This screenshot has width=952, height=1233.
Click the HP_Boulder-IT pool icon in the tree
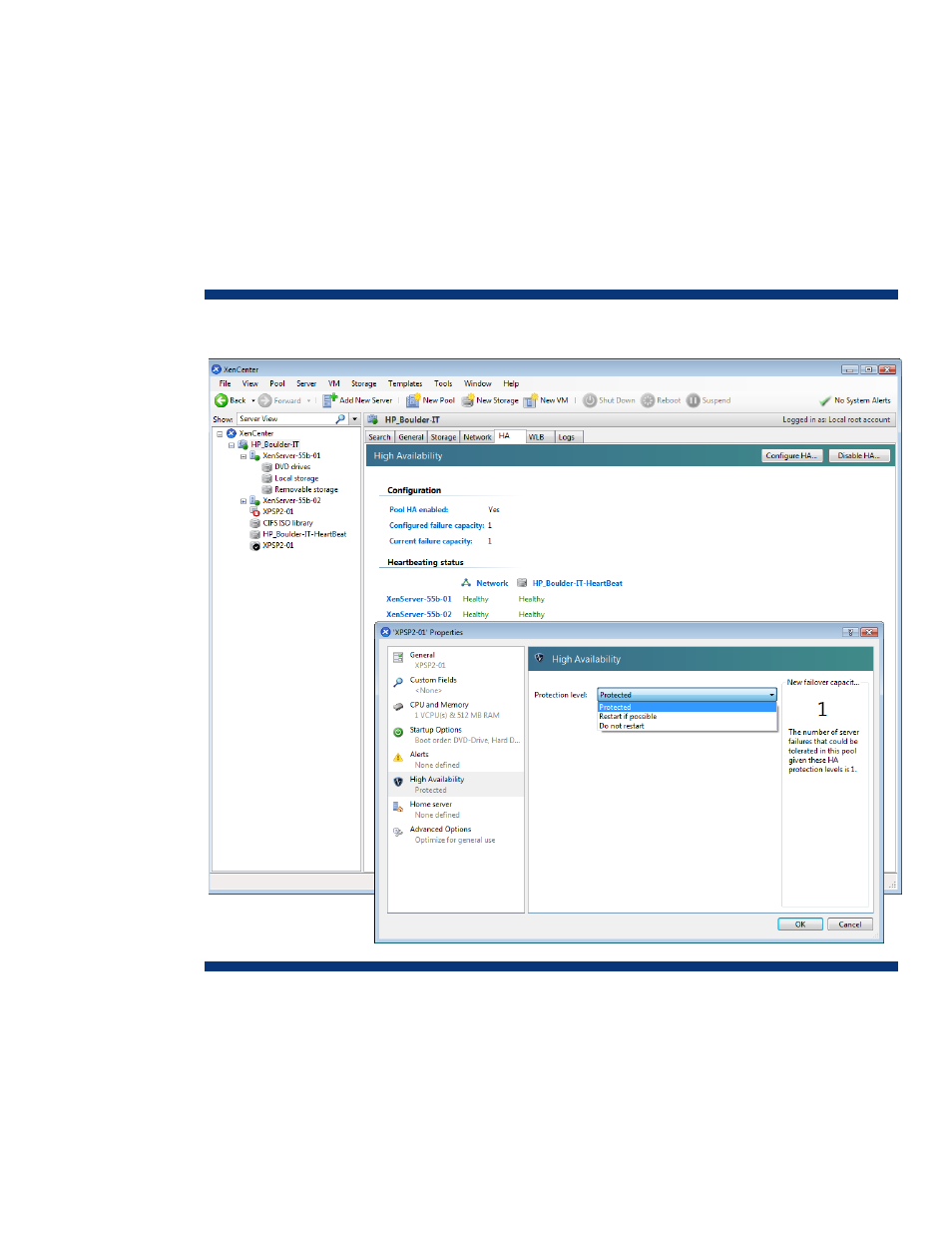pyautogui.click(x=242, y=444)
